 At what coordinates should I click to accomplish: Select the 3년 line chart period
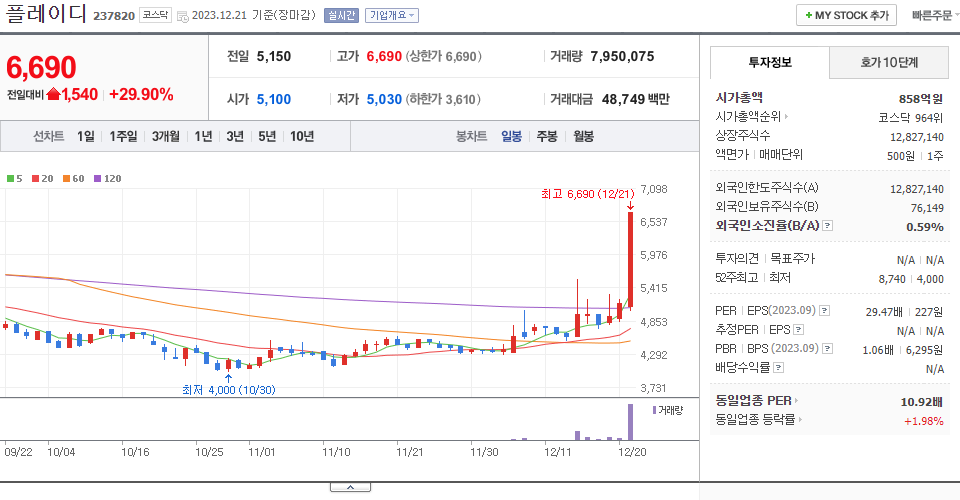click(235, 136)
